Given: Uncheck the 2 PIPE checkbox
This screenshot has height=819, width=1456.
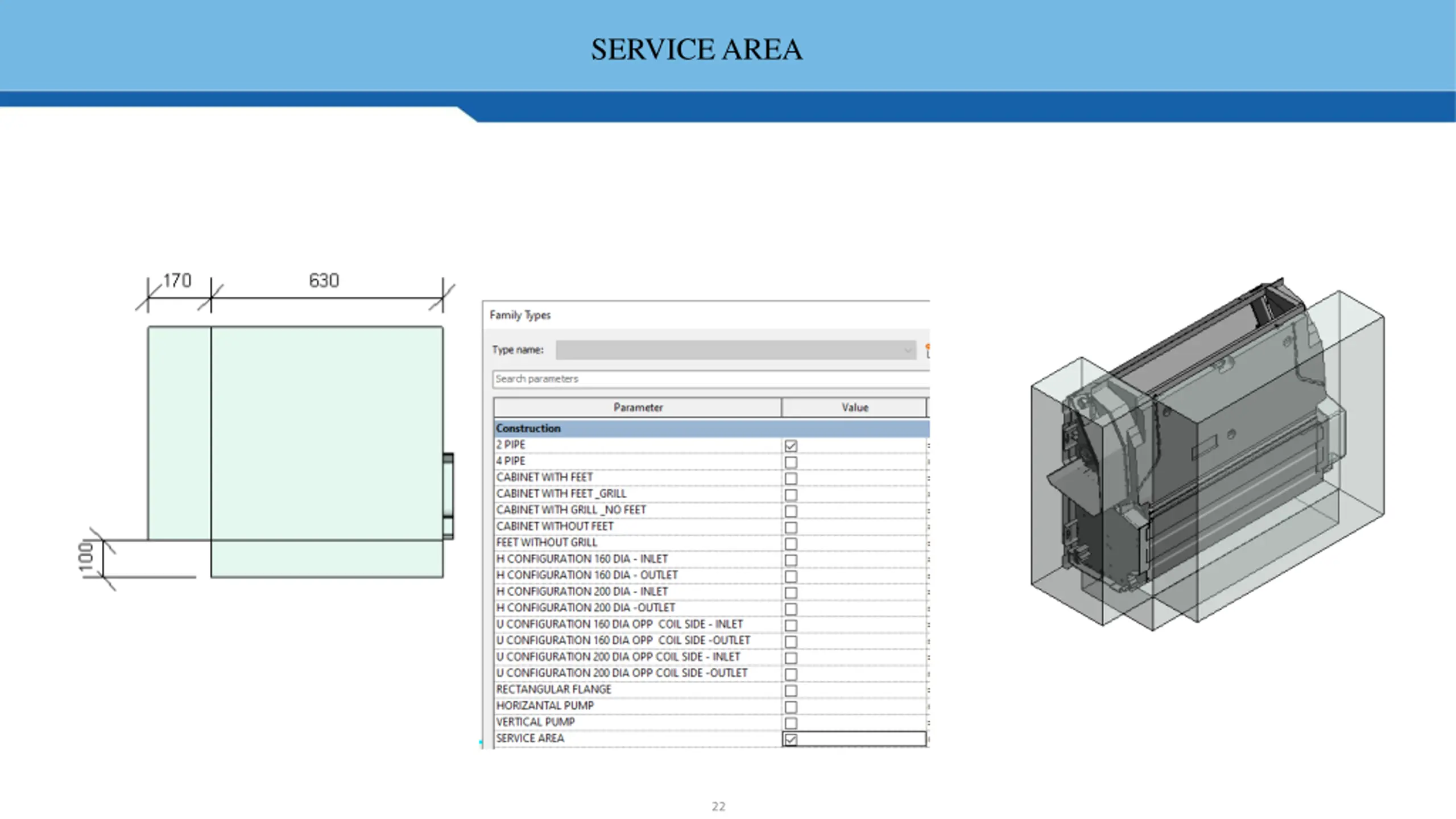Looking at the screenshot, I should 791,446.
